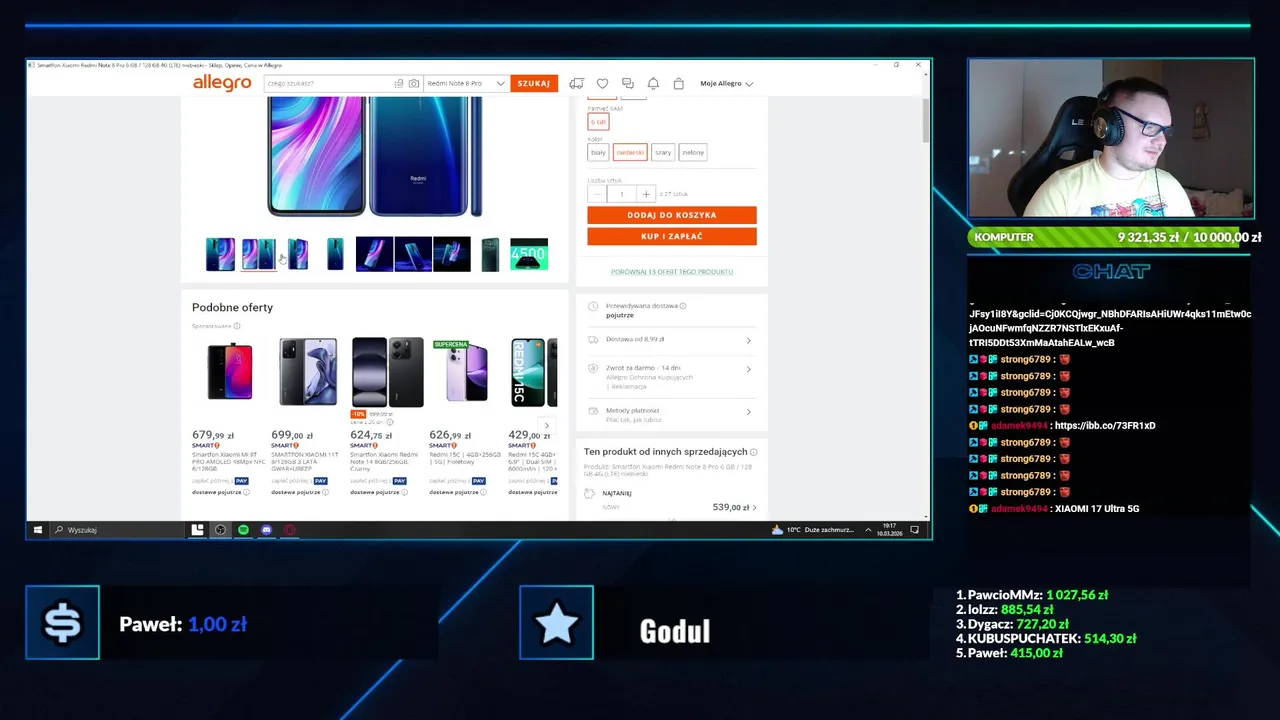Click the czego szukasz search field

(x=328, y=84)
